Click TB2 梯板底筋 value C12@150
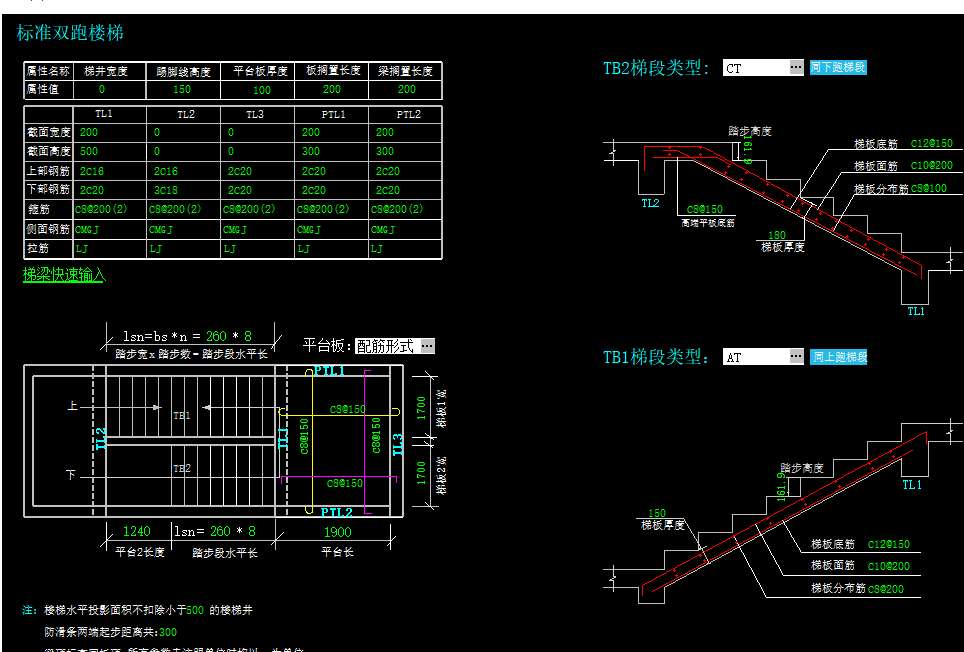Image resolution: width=964 pixels, height=652 pixels. [931, 143]
